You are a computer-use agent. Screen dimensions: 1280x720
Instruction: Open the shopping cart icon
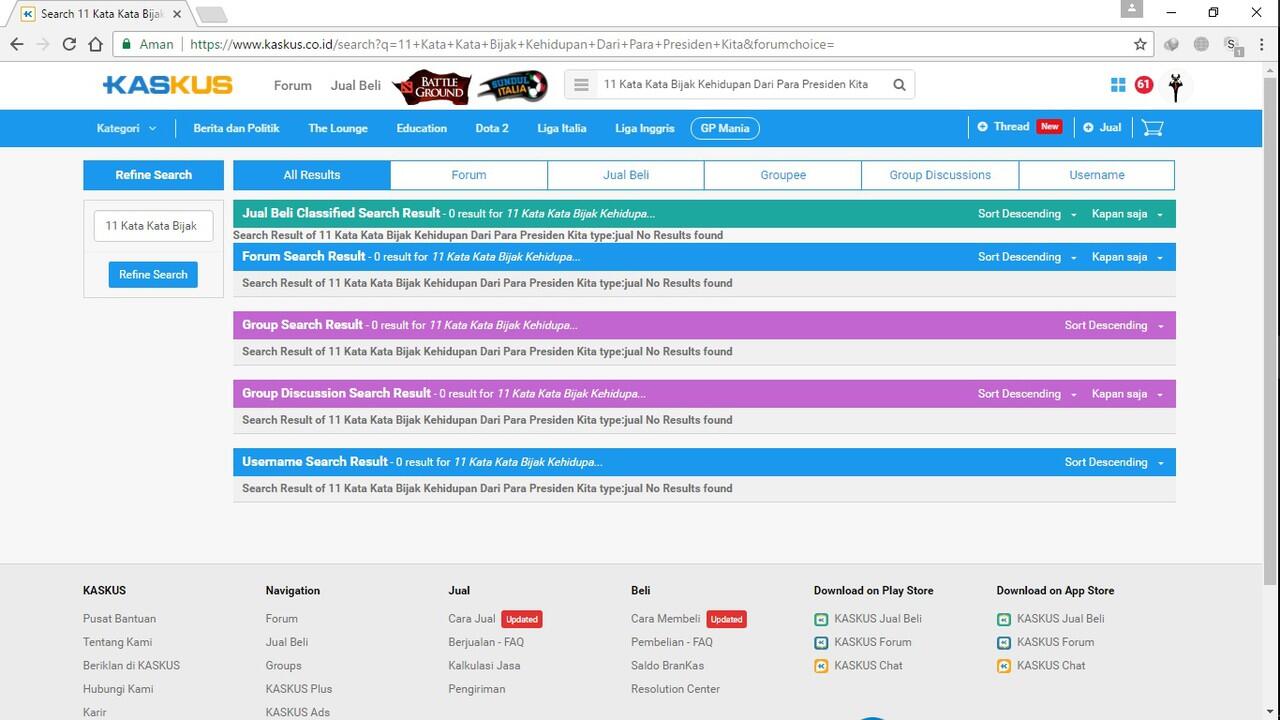click(x=1152, y=128)
